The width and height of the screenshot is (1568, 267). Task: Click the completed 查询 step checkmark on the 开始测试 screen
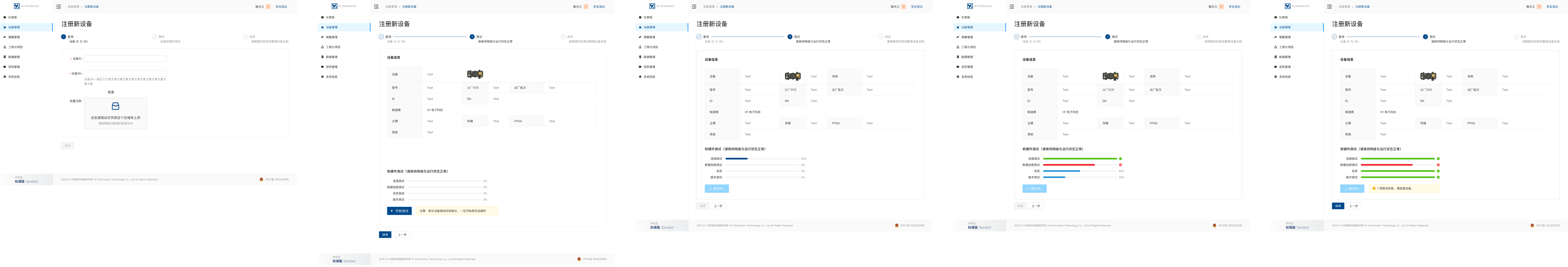[x=381, y=37]
